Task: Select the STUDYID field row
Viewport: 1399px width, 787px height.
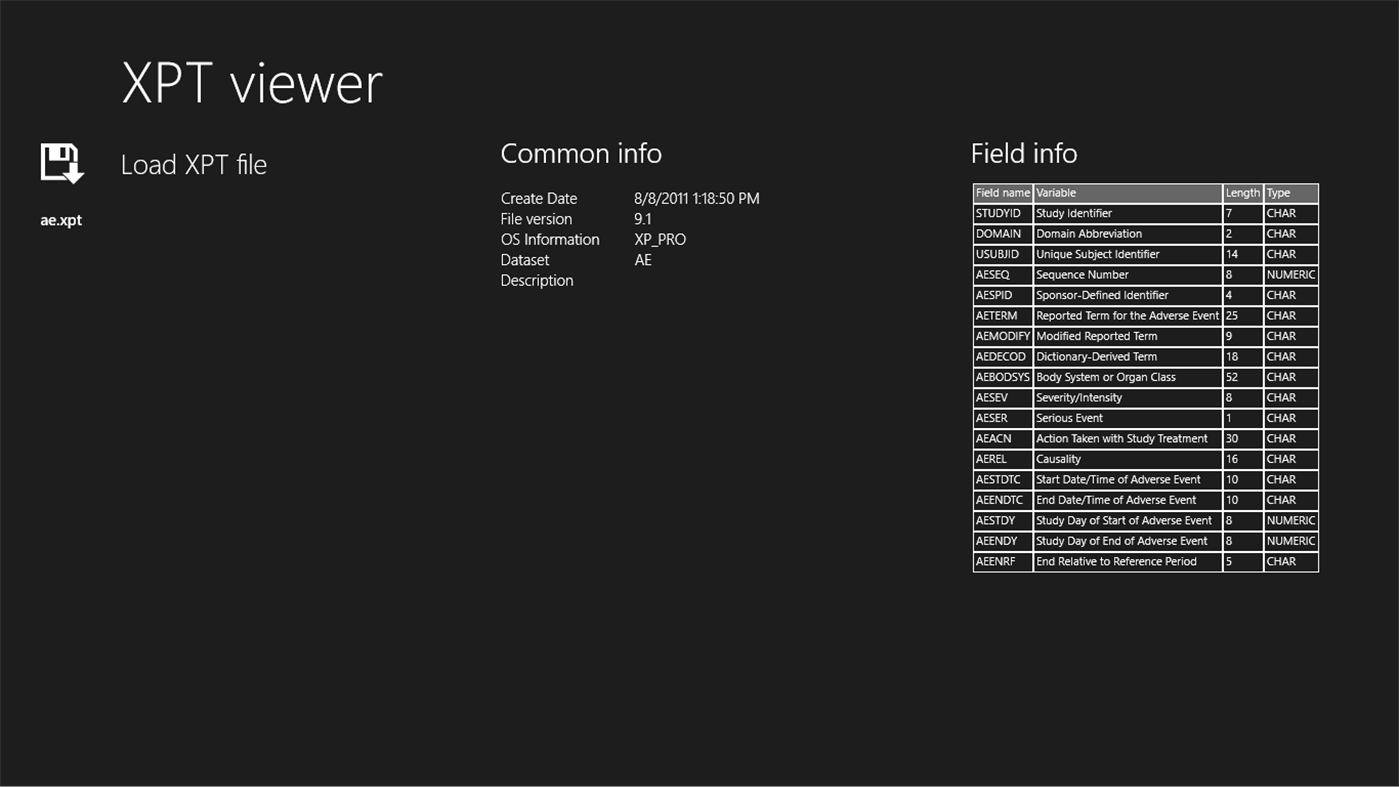Action: (x=1100, y=213)
